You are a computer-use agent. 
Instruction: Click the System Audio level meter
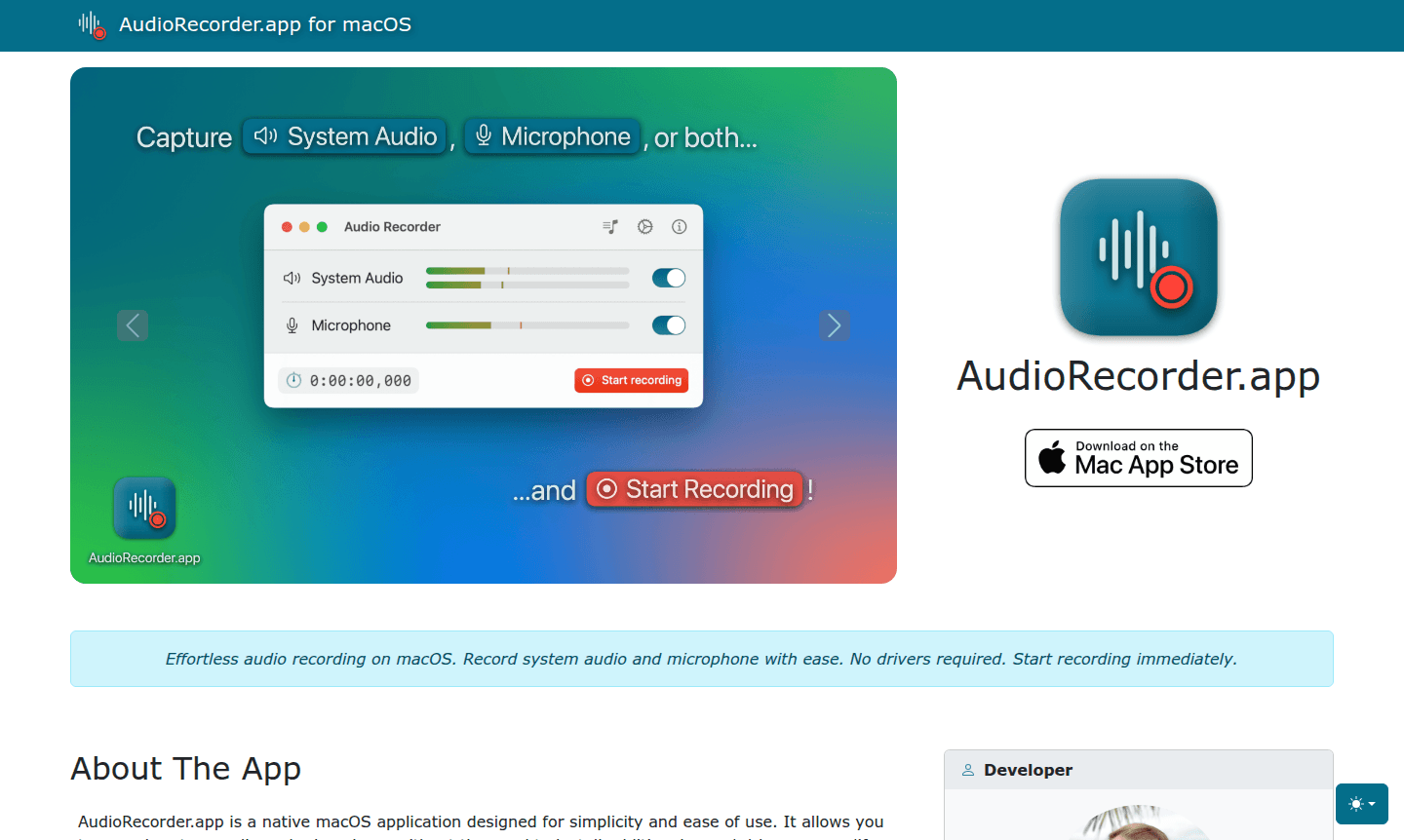click(526, 278)
